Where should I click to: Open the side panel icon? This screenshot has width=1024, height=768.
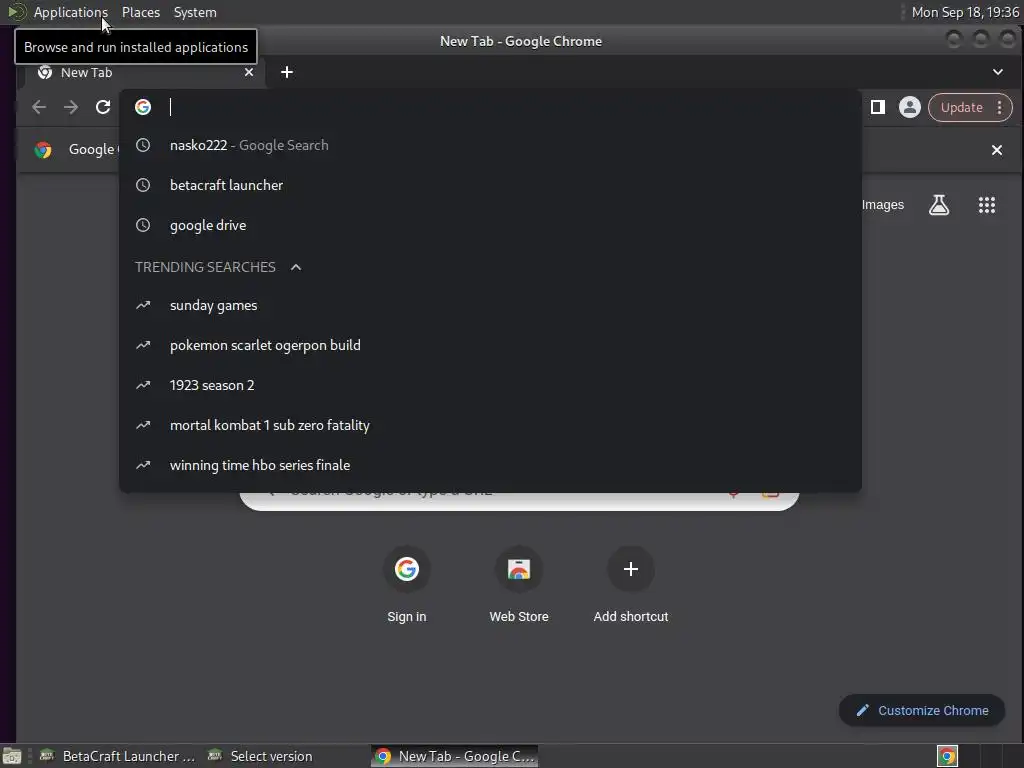[x=878, y=107]
